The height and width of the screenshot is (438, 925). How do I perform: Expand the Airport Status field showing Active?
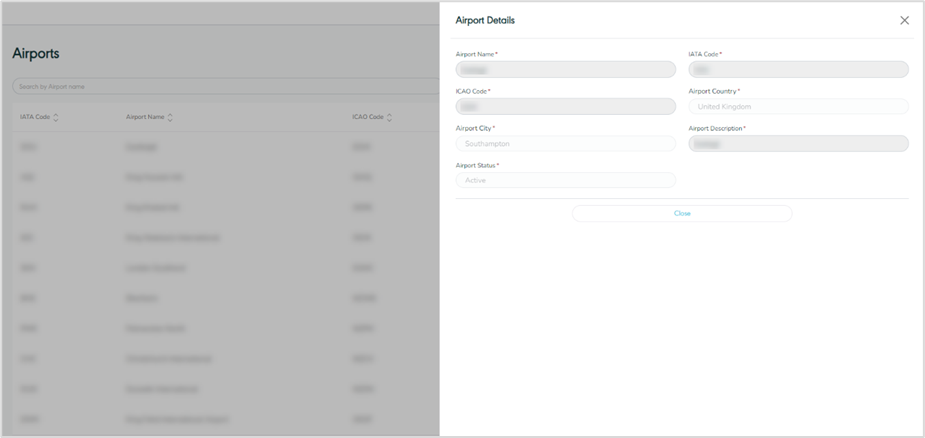pyautogui.click(x=565, y=181)
